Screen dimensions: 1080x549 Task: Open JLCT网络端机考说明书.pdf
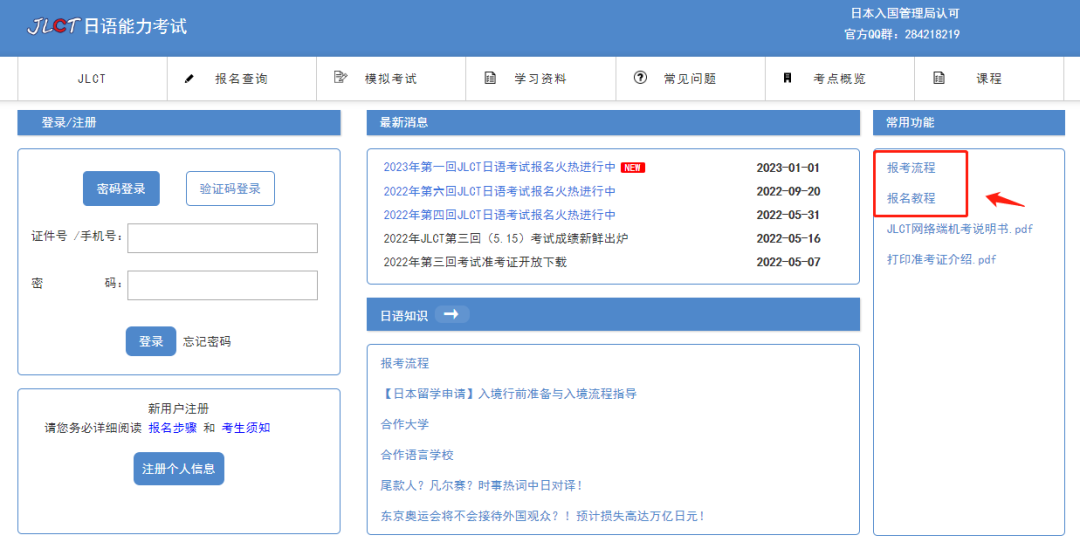pyautogui.click(x=960, y=229)
